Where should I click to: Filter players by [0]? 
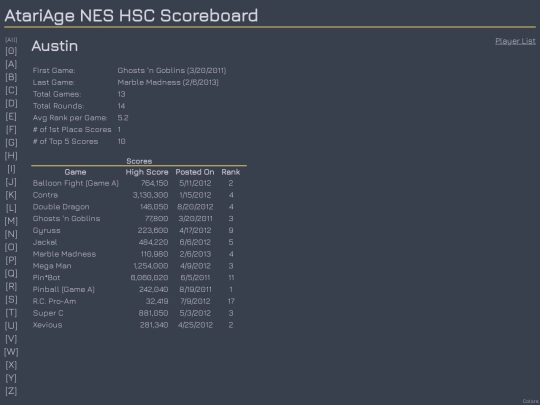tap(11, 51)
